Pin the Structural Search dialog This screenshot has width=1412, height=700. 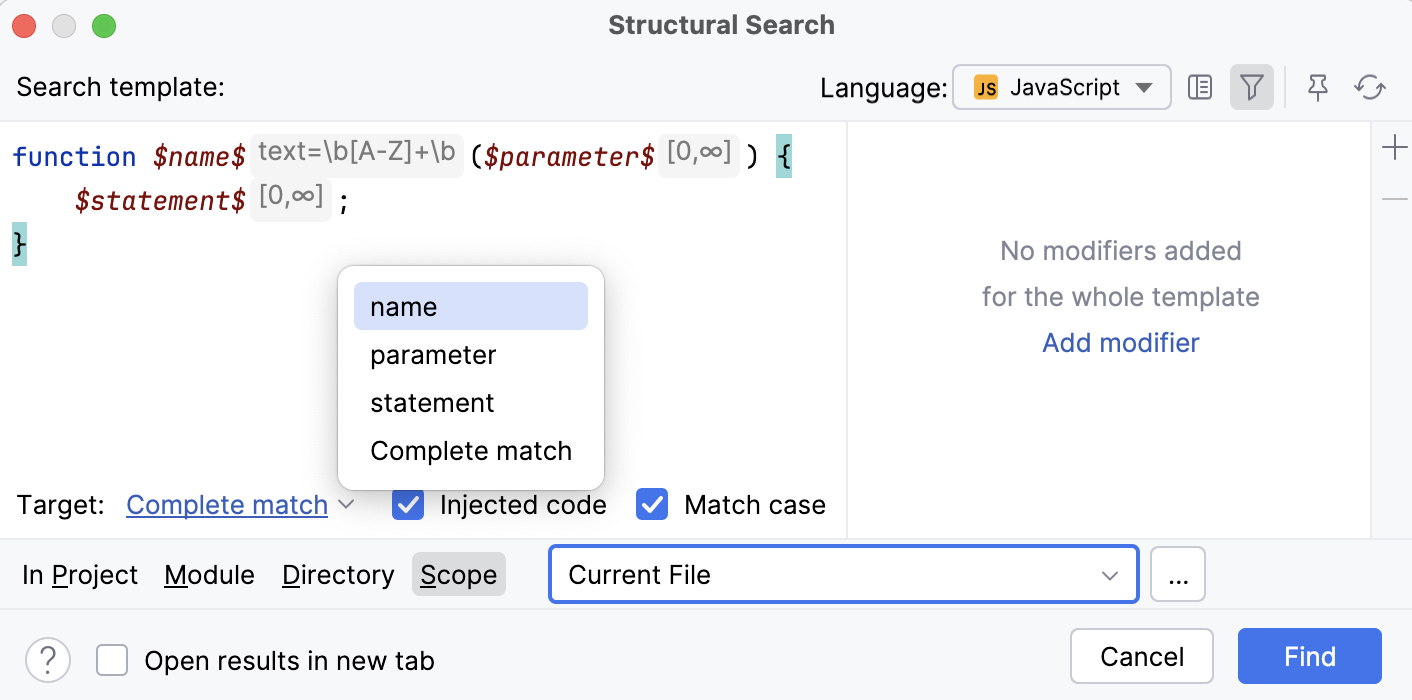[1317, 87]
